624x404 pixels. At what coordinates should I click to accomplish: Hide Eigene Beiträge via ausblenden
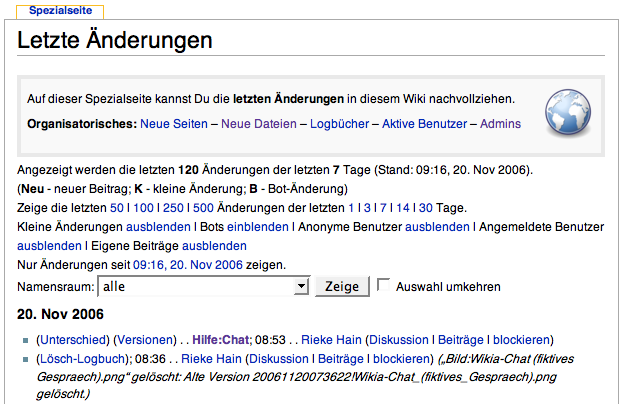point(214,246)
